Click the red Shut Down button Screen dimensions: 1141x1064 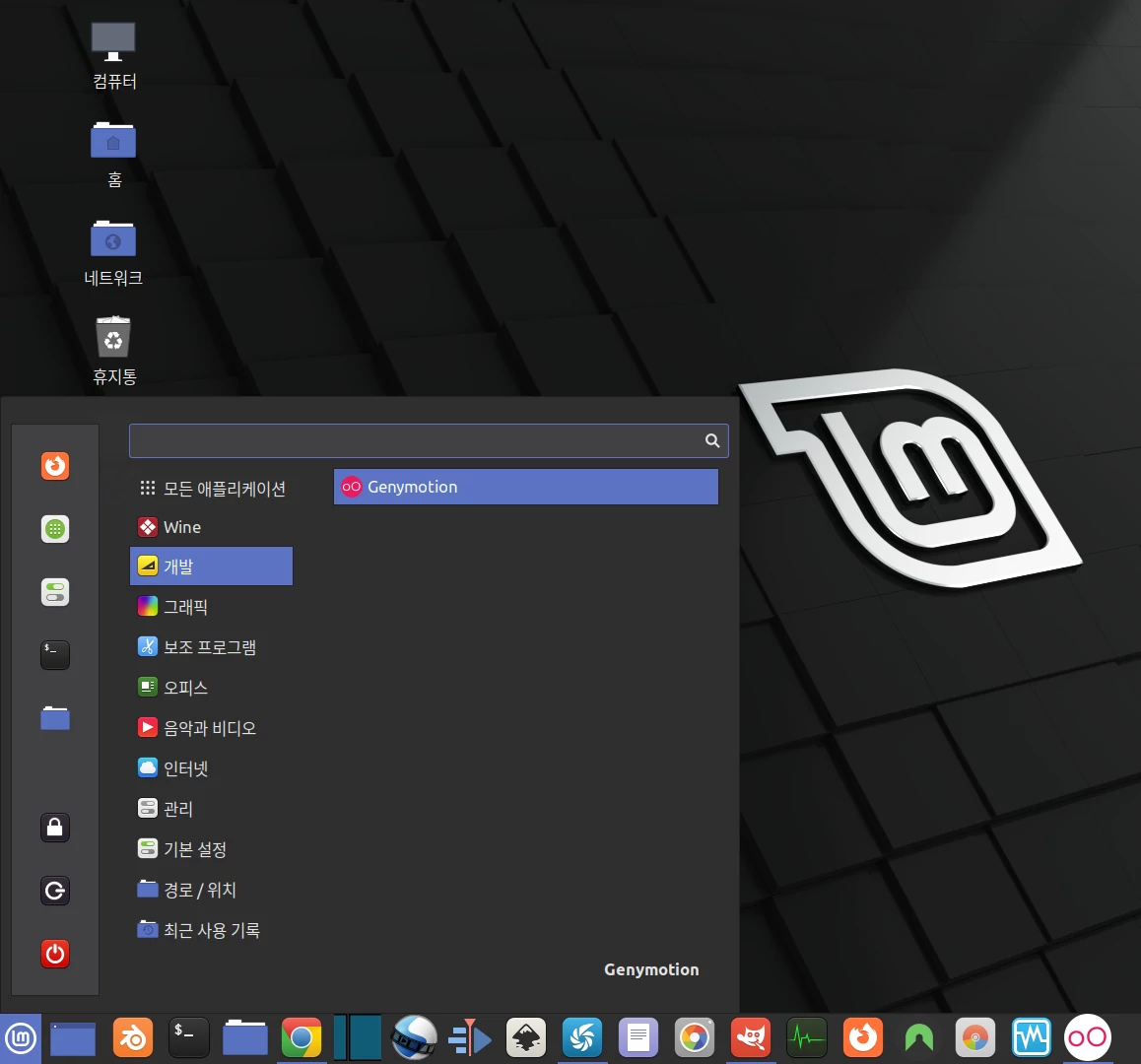(x=55, y=954)
